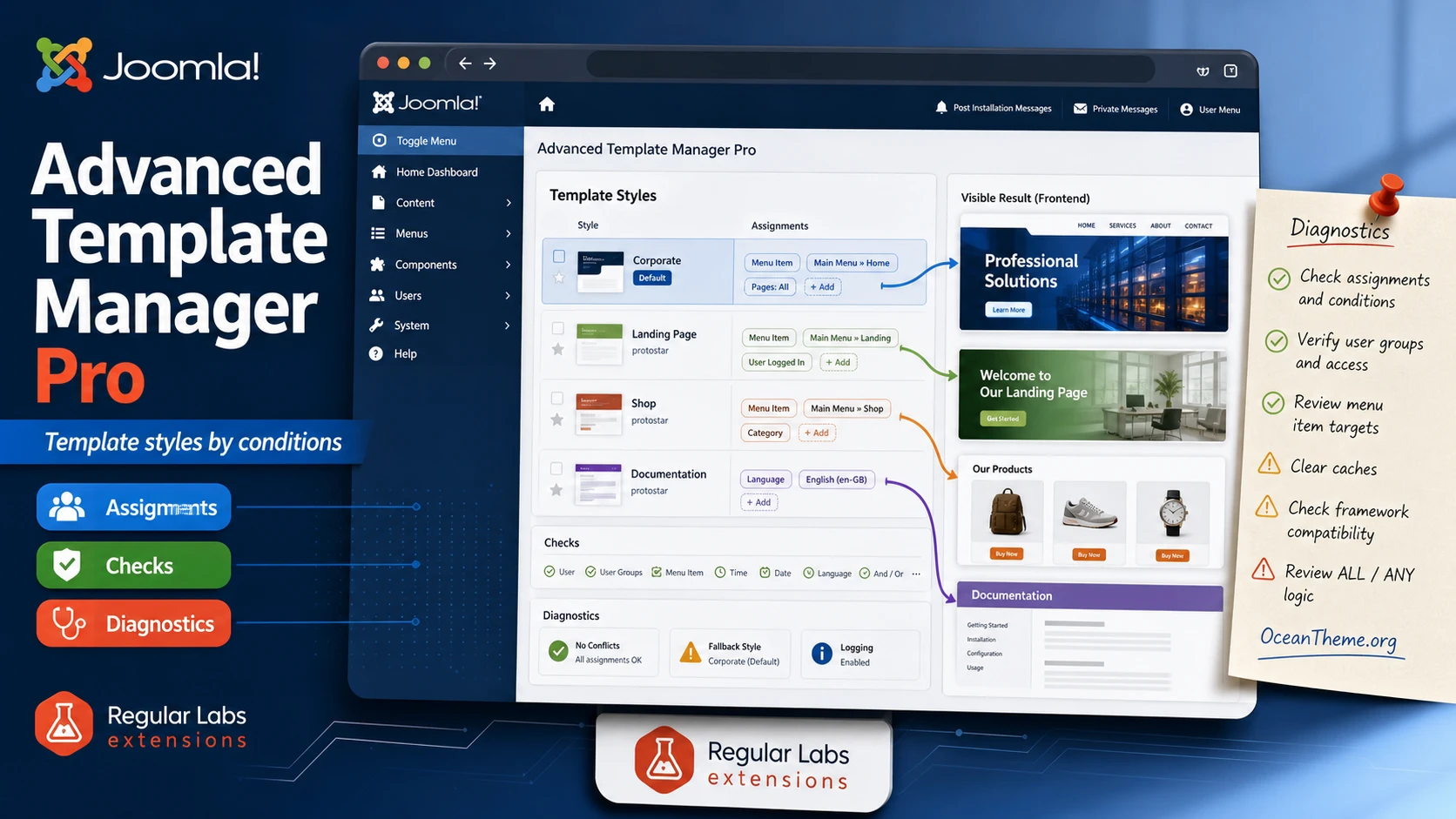
Task: Click ABOUT in frontend preview nav
Action: click(1161, 225)
